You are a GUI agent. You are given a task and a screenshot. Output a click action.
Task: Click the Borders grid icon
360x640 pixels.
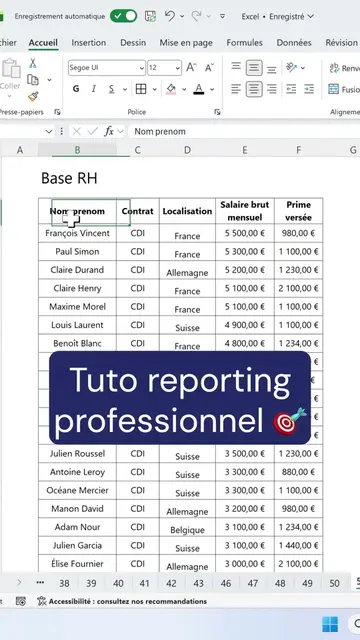click(141, 89)
